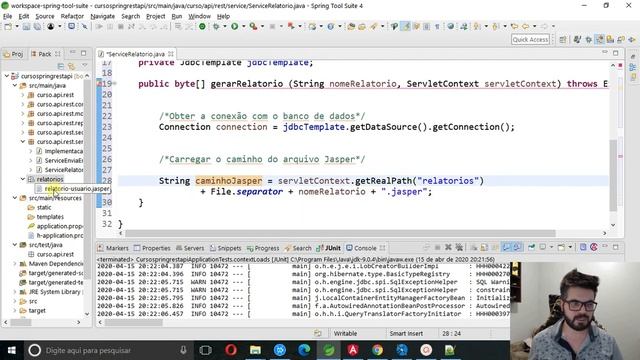Image resolution: width=640 pixels, height=360 pixels.
Task: Switch to the JUnit tab
Action: tap(329, 248)
